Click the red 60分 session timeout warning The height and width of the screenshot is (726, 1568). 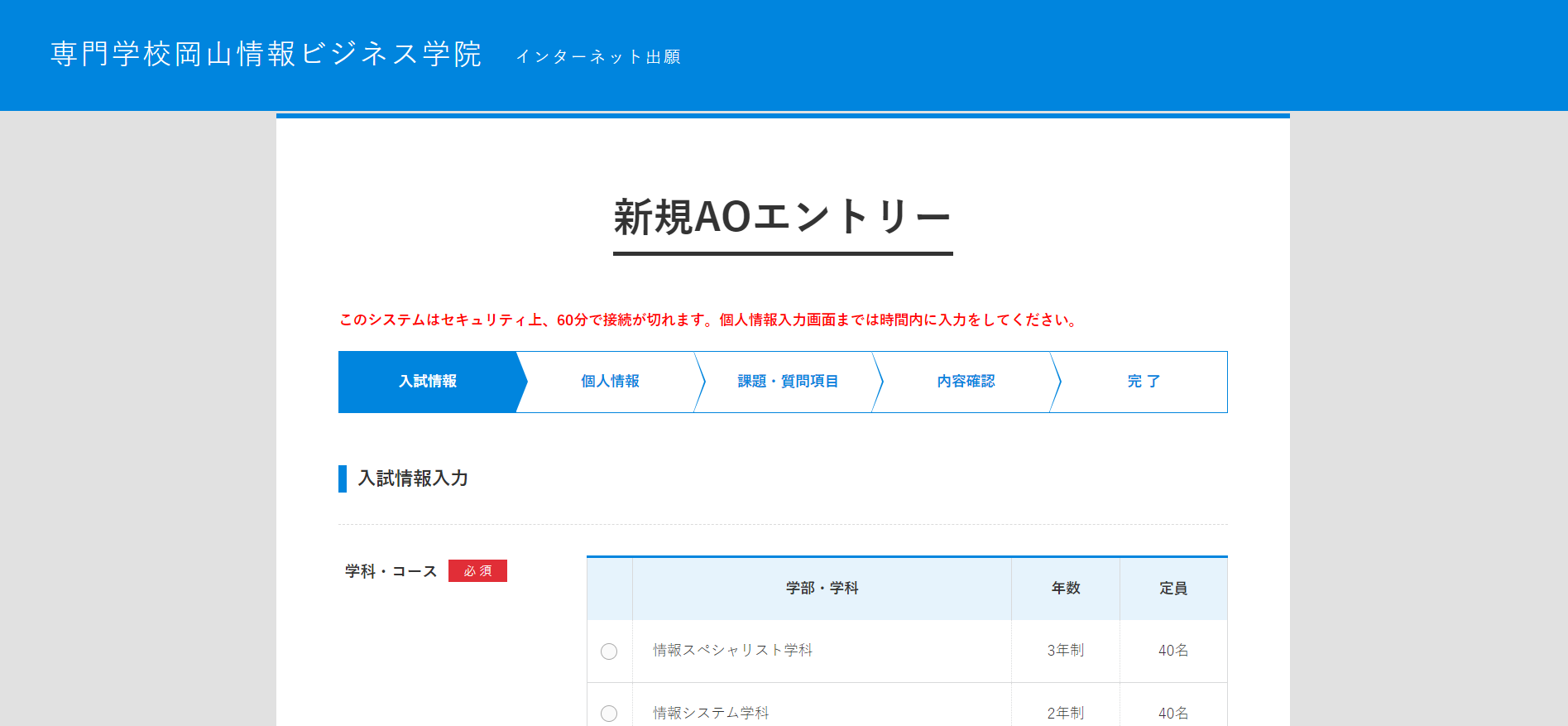(x=709, y=320)
